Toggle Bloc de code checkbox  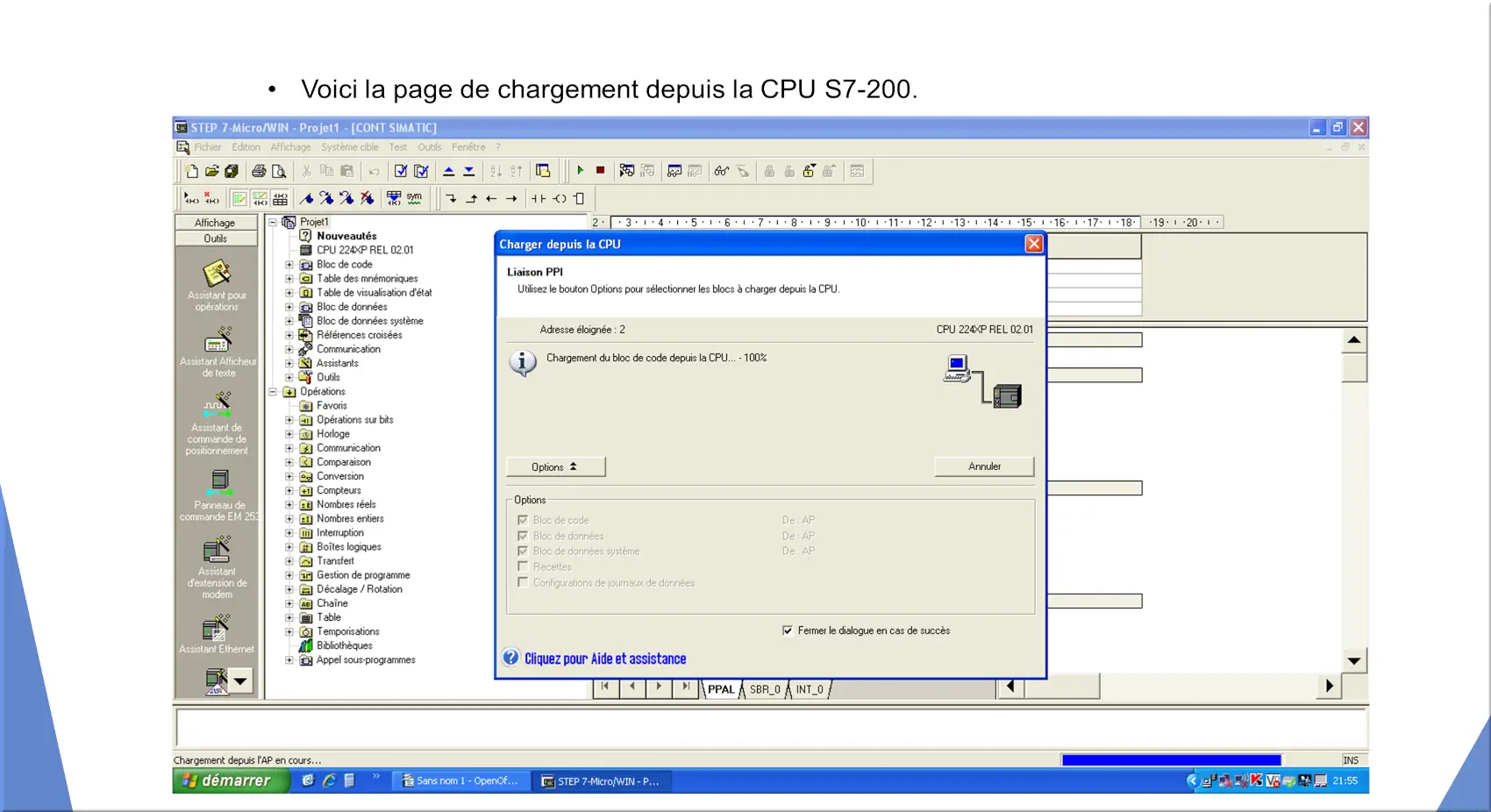coord(523,520)
